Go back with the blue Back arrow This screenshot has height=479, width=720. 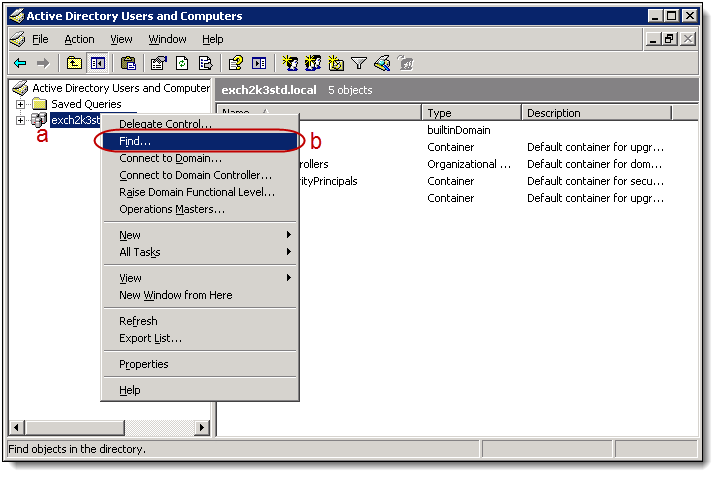pos(20,63)
